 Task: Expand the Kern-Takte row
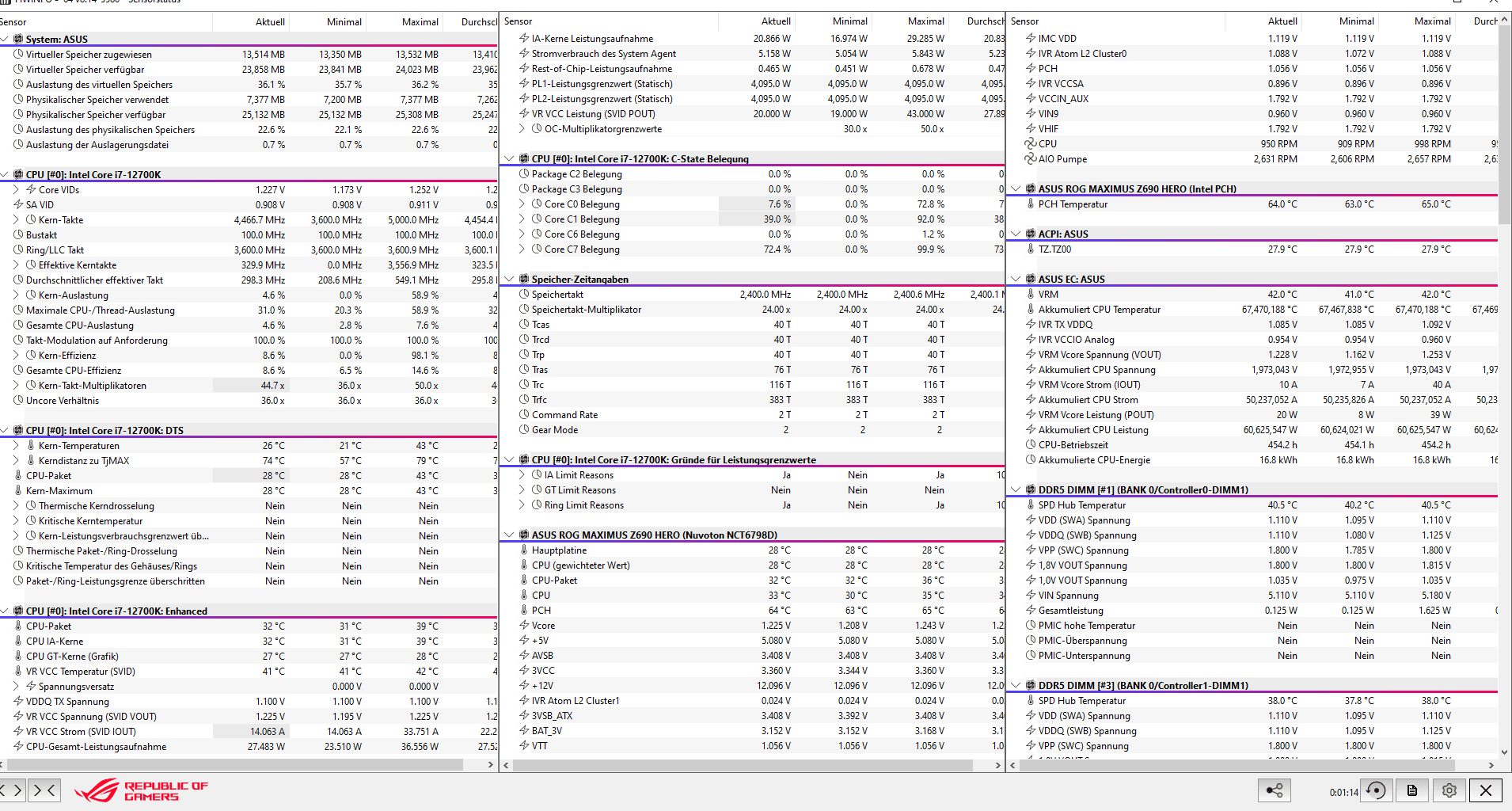16,219
